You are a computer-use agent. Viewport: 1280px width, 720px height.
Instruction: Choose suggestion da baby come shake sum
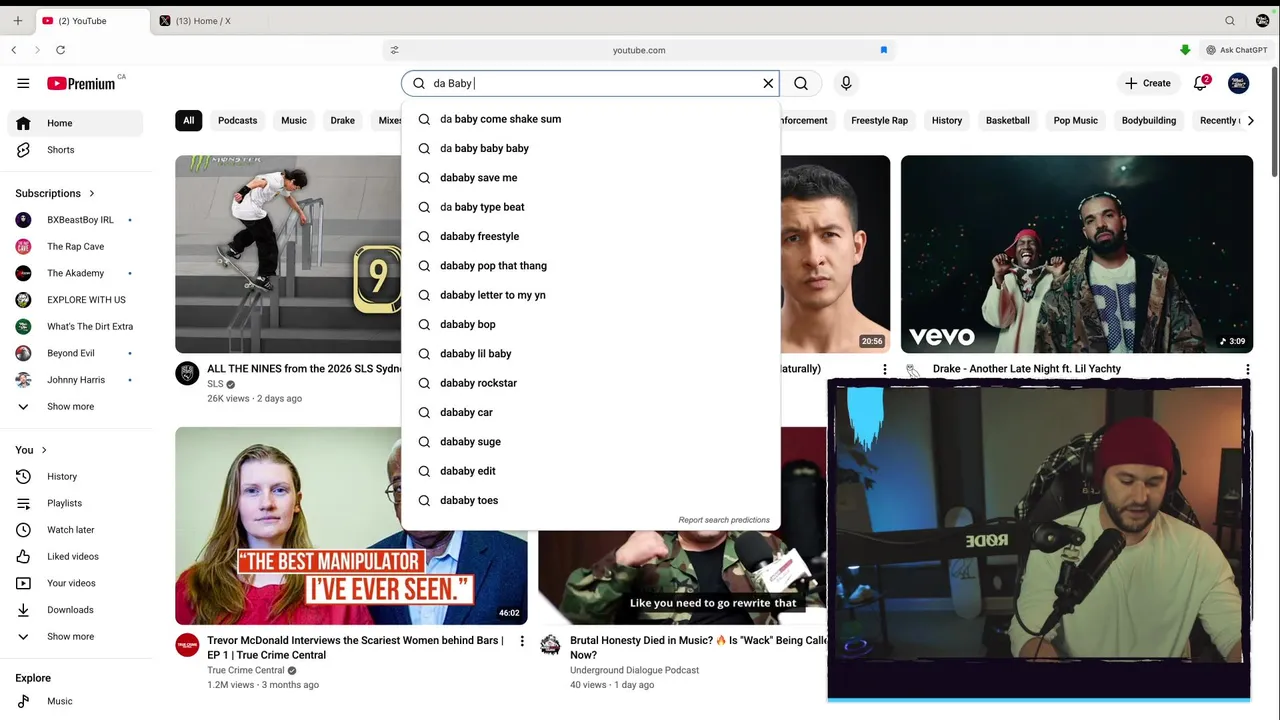click(x=590, y=119)
